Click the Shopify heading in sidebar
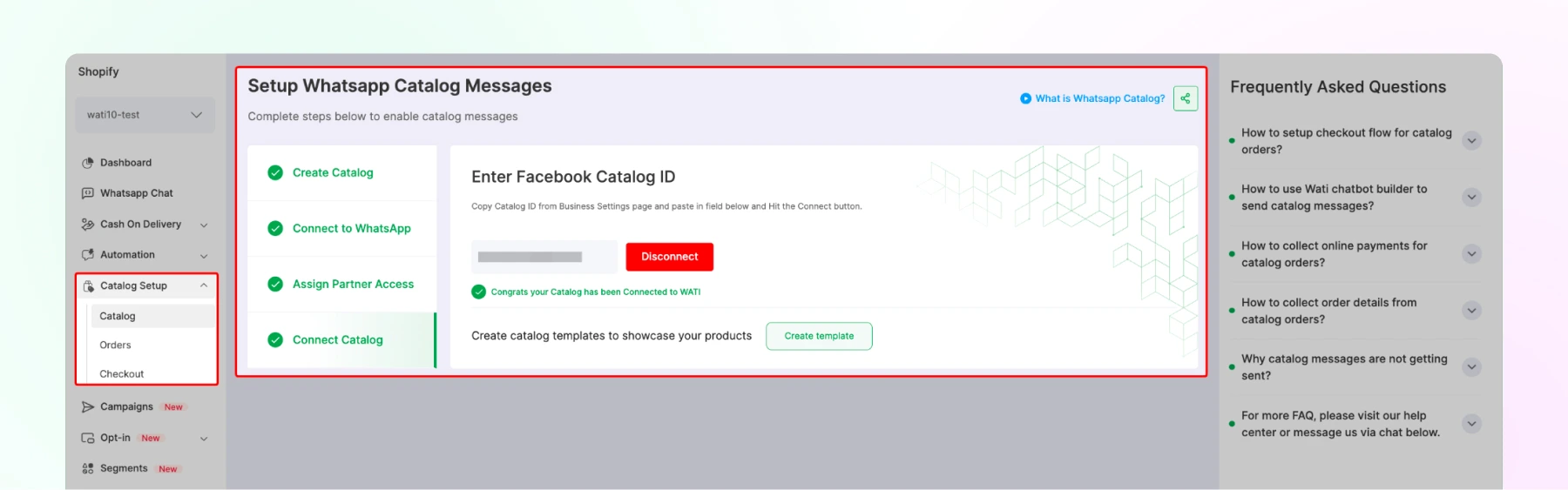Image resolution: width=1568 pixels, height=490 pixels. tap(98, 72)
